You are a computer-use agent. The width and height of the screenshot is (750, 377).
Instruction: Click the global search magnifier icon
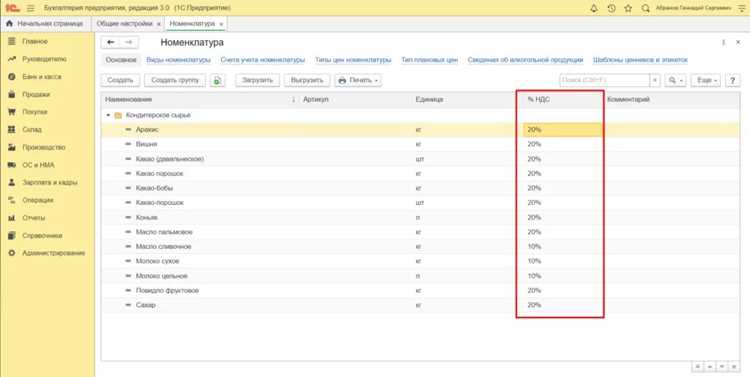[x=645, y=8]
